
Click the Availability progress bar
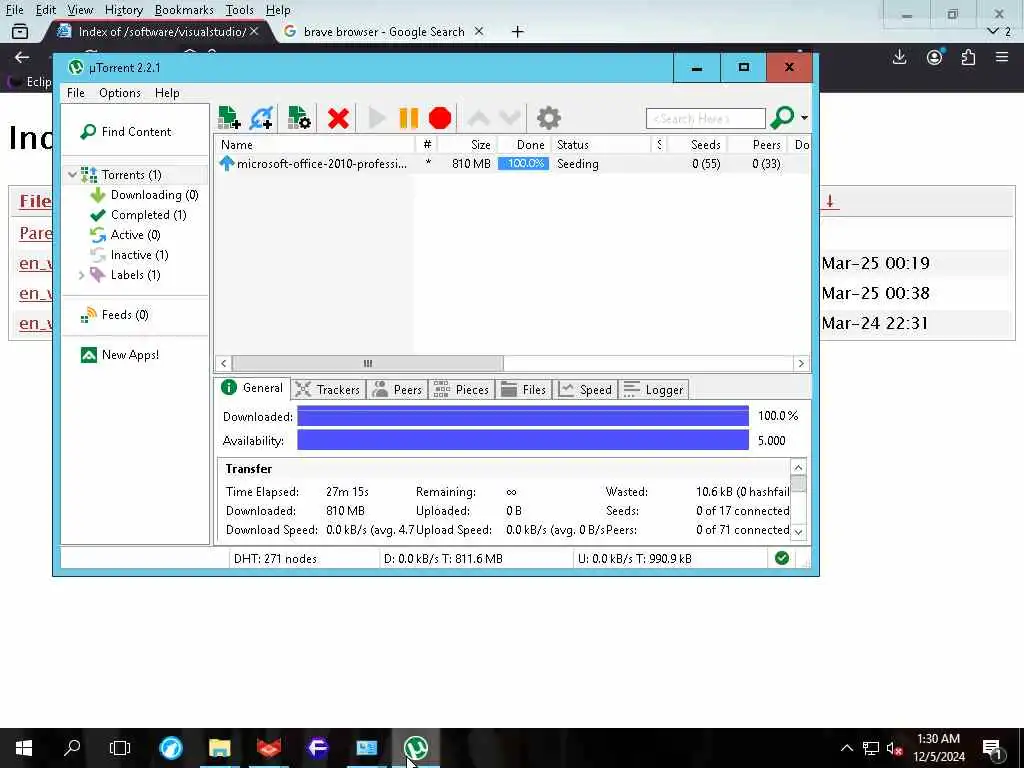click(x=522, y=440)
